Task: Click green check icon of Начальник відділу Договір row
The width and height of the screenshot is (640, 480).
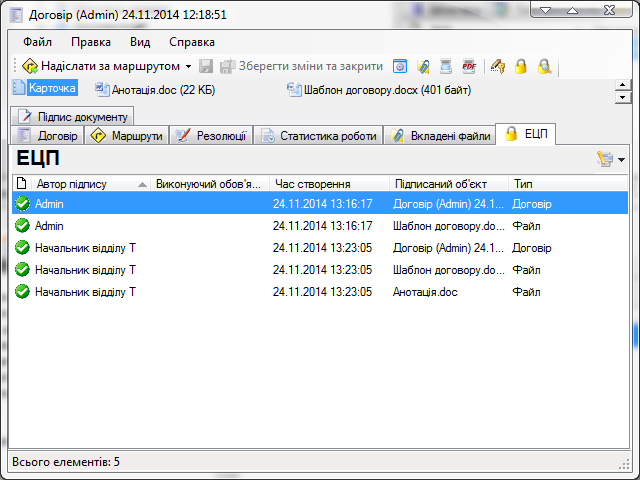Action: (22, 247)
